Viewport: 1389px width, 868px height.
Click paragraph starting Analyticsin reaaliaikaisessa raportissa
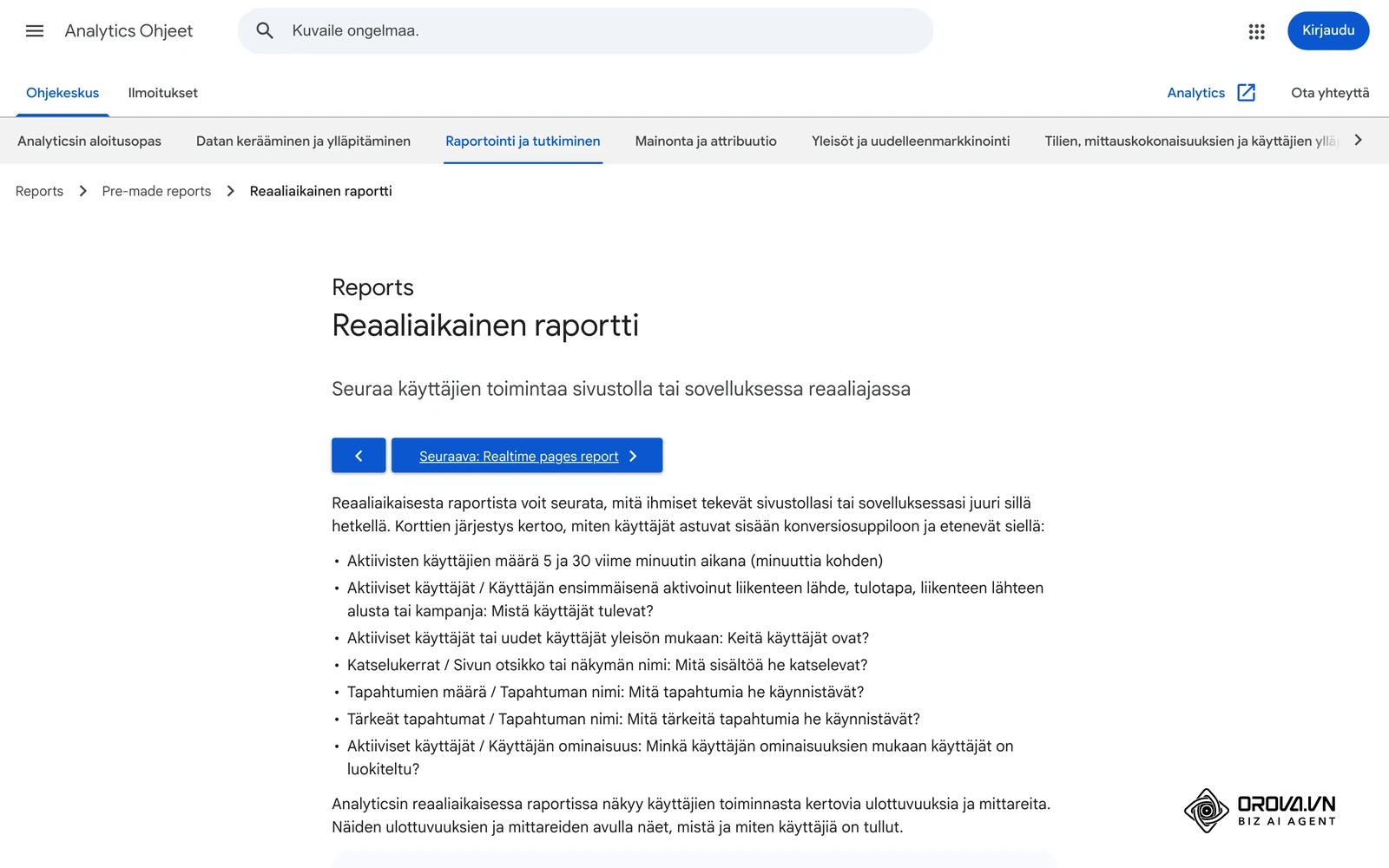(691, 815)
